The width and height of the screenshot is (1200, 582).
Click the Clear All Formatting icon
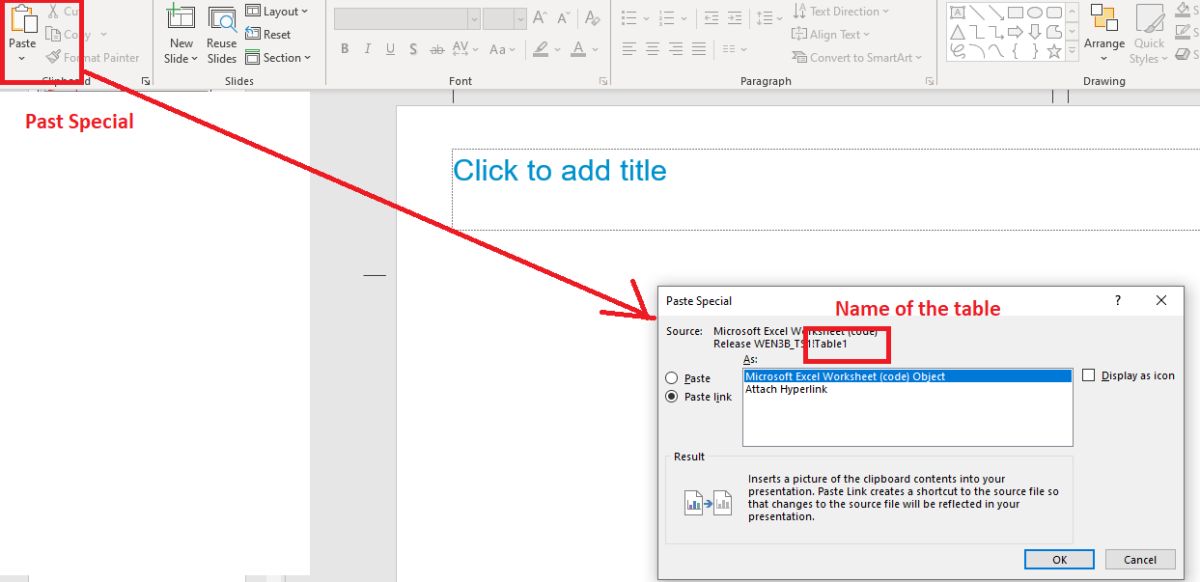point(593,18)
